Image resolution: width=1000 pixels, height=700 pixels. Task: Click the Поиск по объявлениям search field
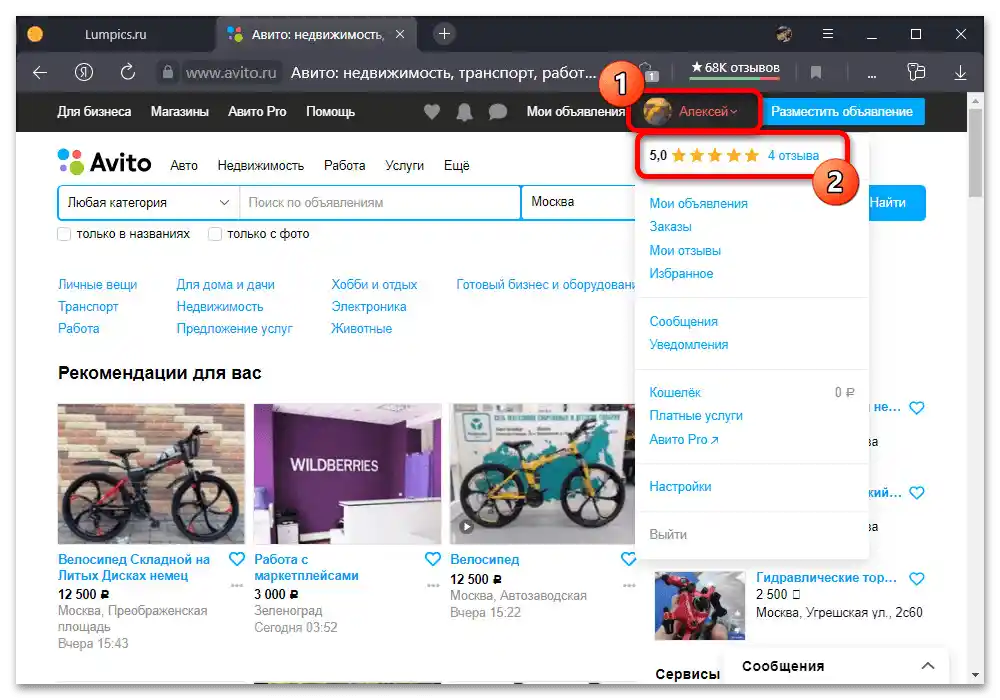point(380,202)
